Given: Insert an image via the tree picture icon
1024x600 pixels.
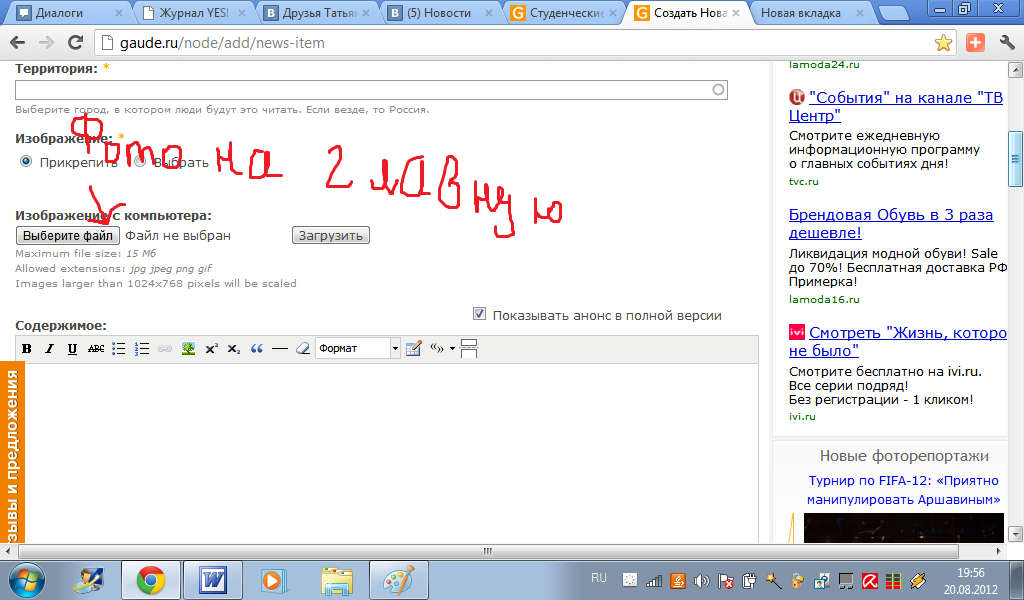Looking at the screenshot, I should coord(188,349).
